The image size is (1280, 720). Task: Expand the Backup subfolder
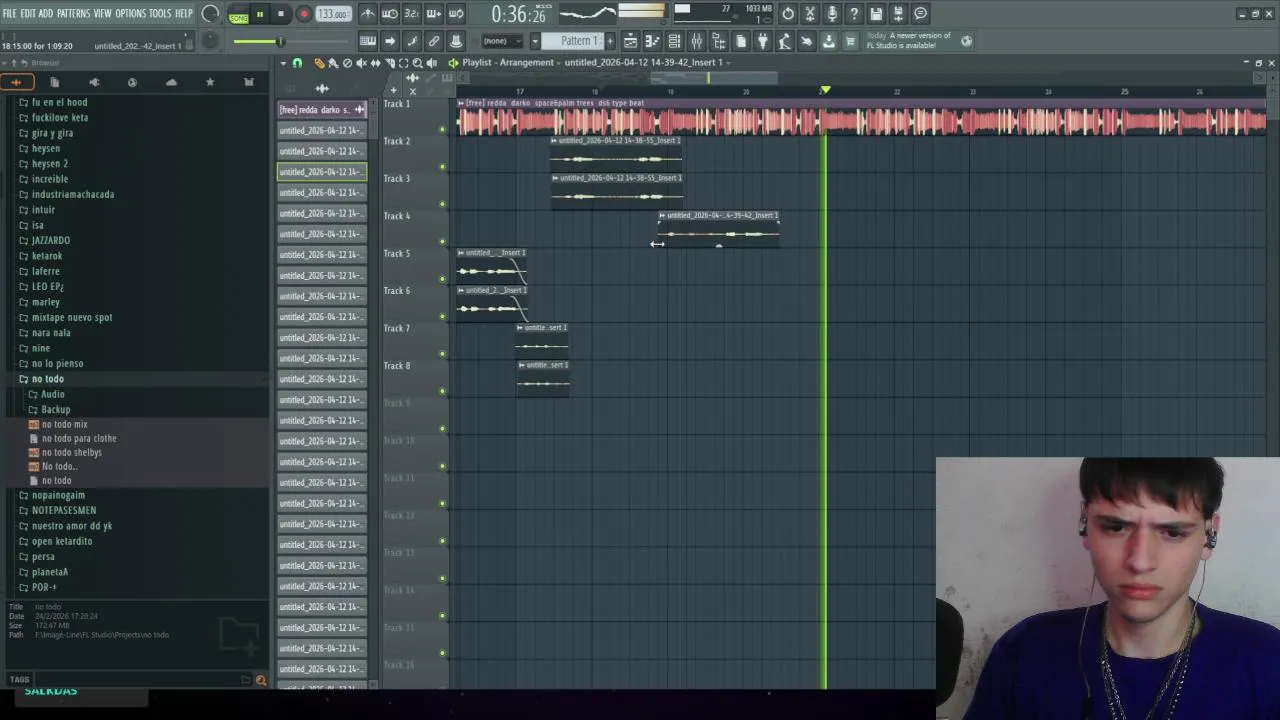(x=55, y=409)
